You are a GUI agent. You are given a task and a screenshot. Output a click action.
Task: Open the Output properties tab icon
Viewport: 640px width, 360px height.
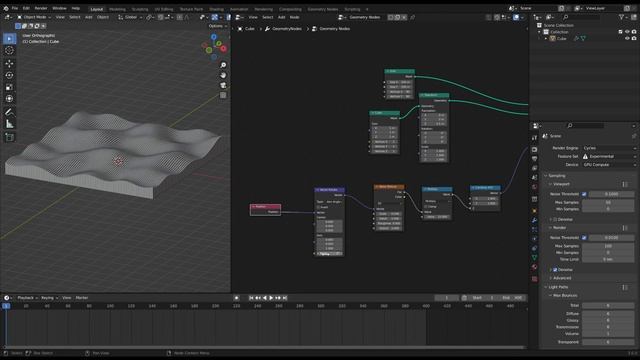pyautogui.click(x=534, y=159)
